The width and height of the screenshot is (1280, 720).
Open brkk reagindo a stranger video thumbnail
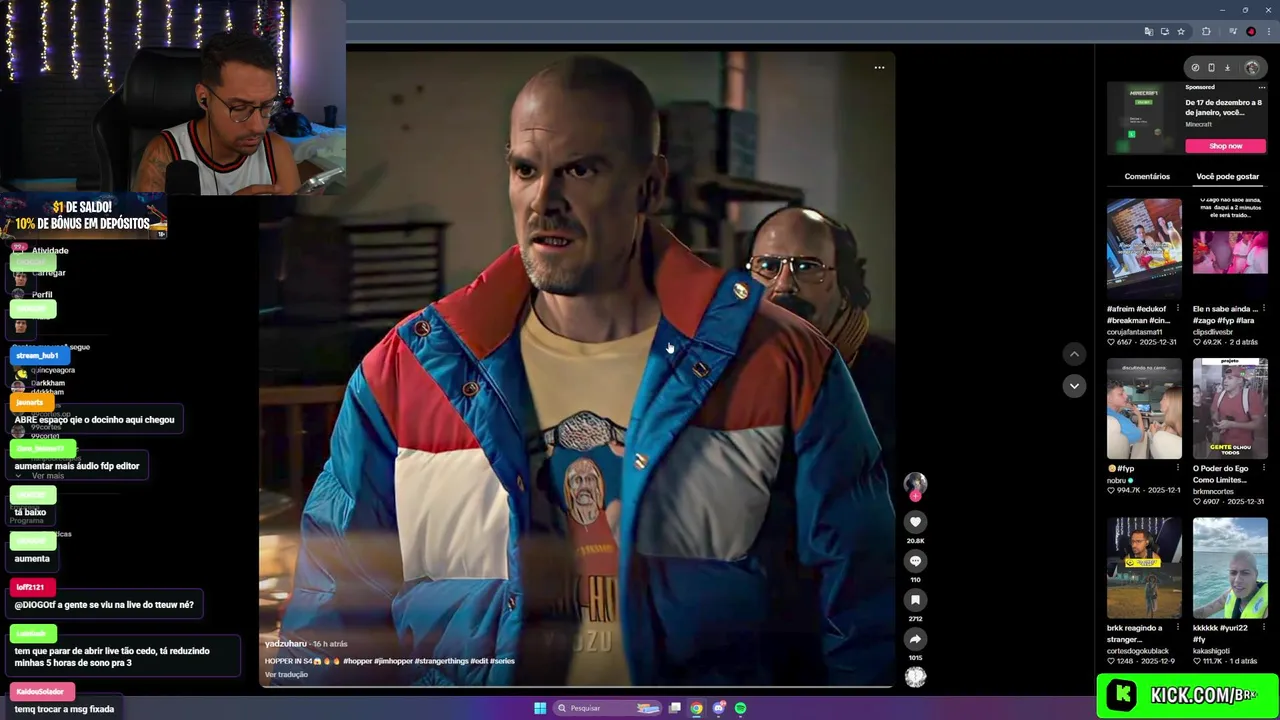[1144, 568]
